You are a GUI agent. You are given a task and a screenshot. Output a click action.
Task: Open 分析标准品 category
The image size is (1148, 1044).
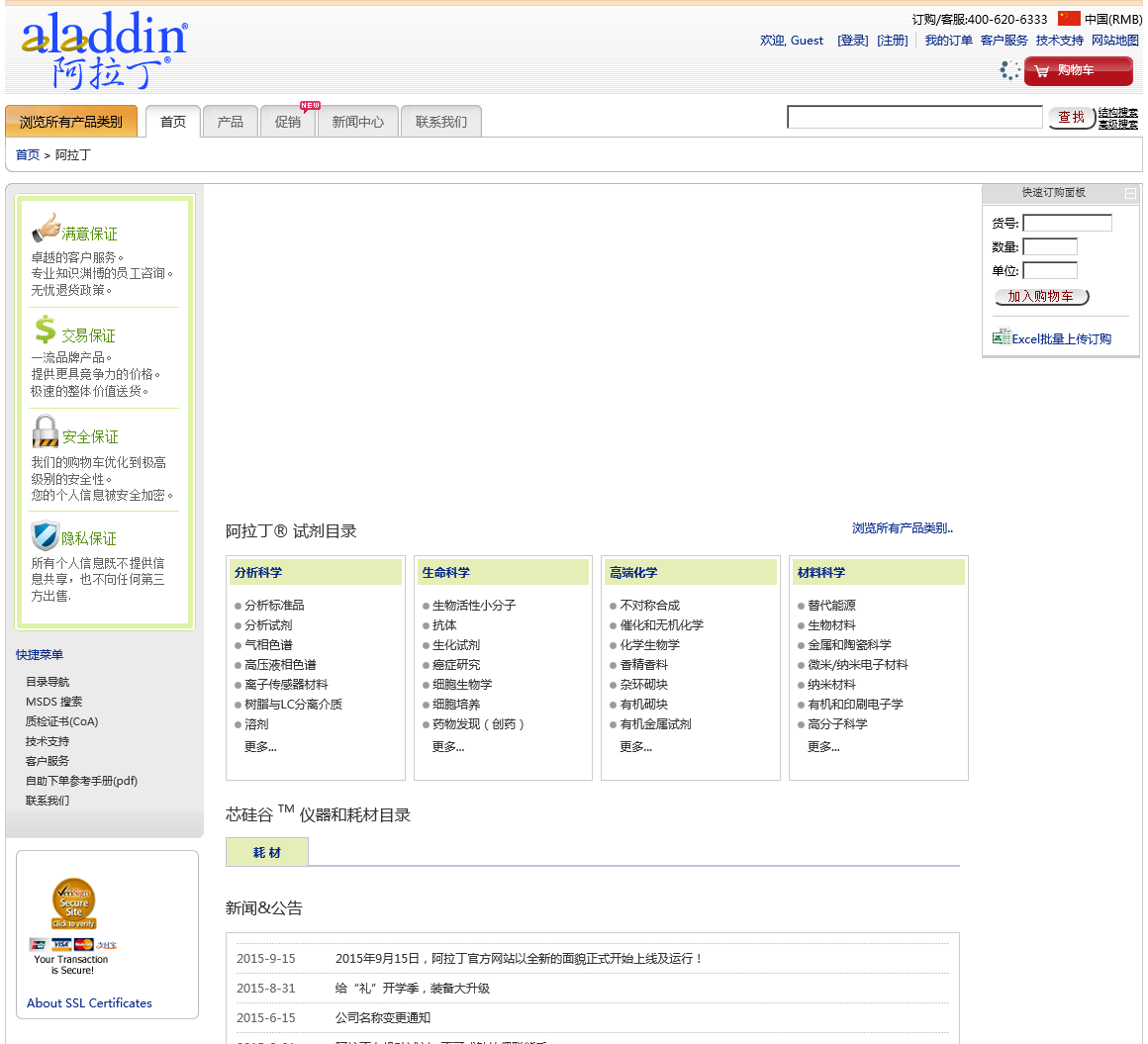click(274, 606)
